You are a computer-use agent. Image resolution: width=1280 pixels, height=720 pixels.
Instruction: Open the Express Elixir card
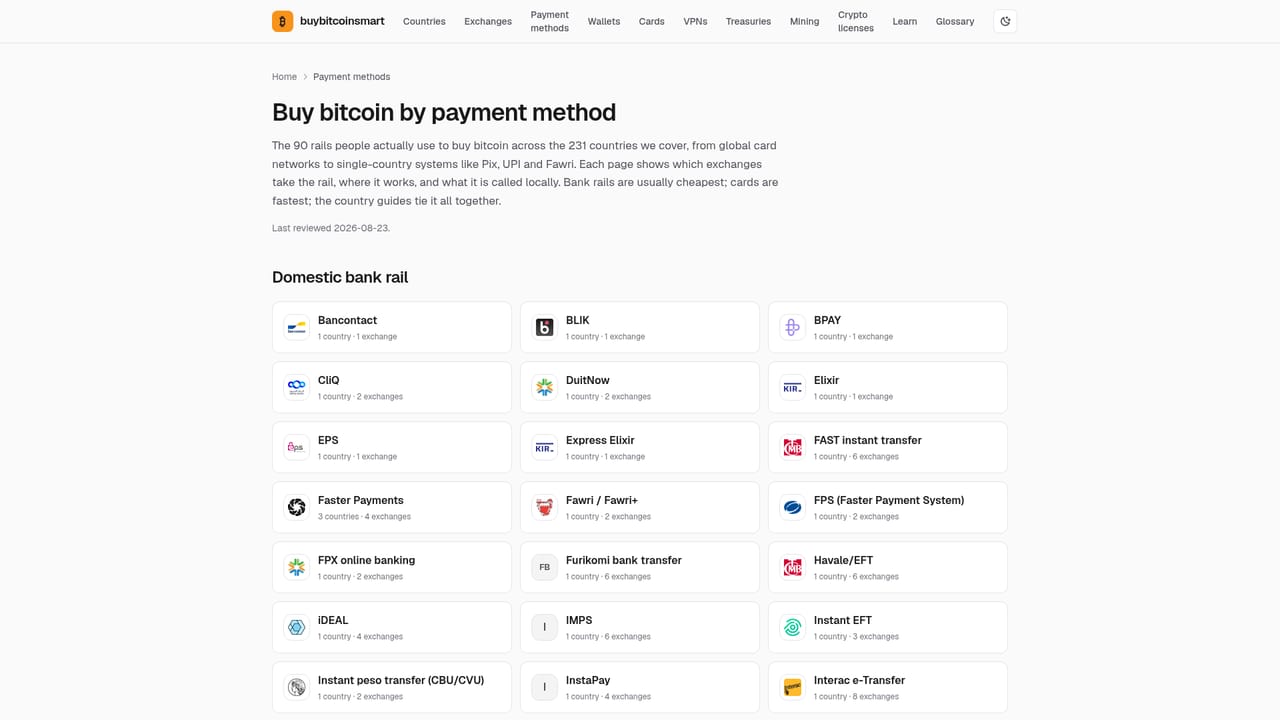click(x=640, y=447)
